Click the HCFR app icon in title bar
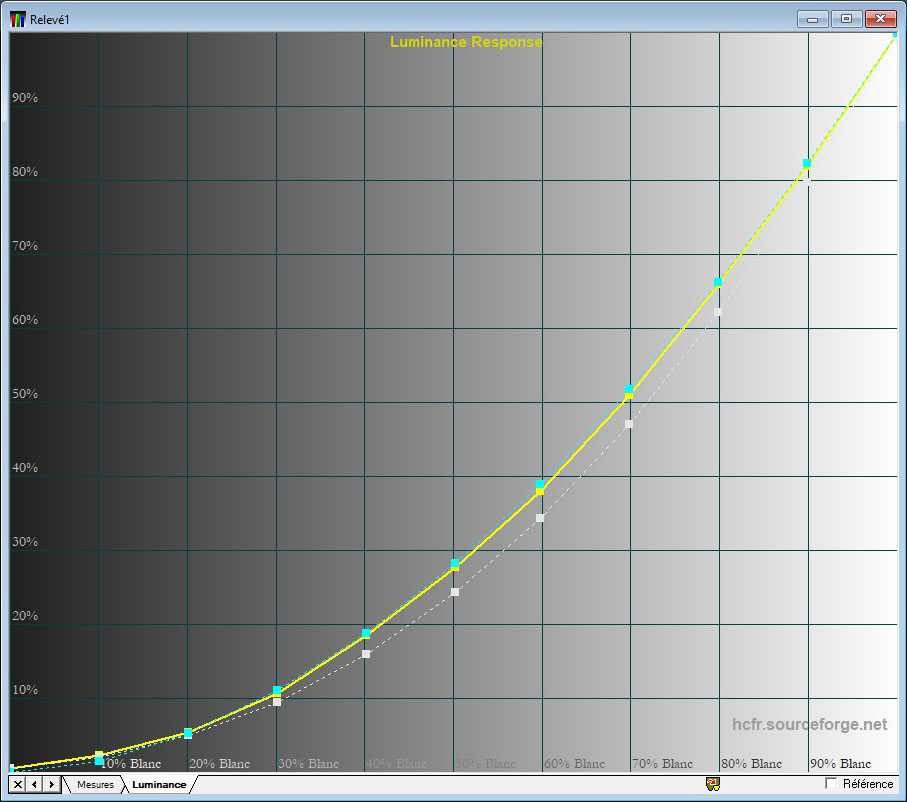The image size is (907, 802). 17,19
